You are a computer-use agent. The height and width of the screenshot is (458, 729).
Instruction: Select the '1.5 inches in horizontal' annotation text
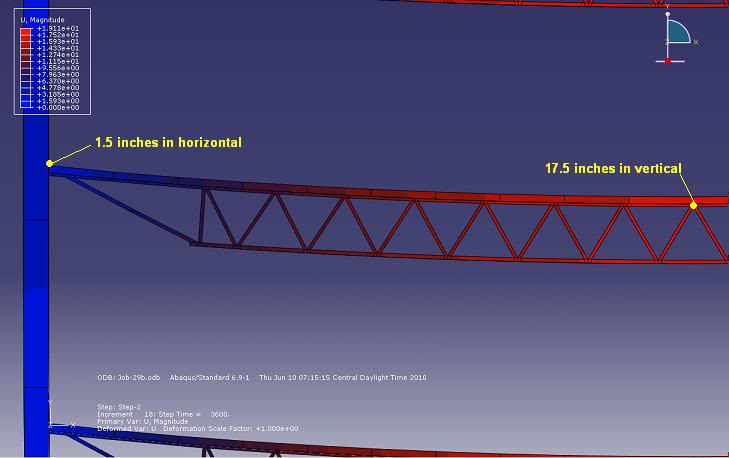[168, 142]
